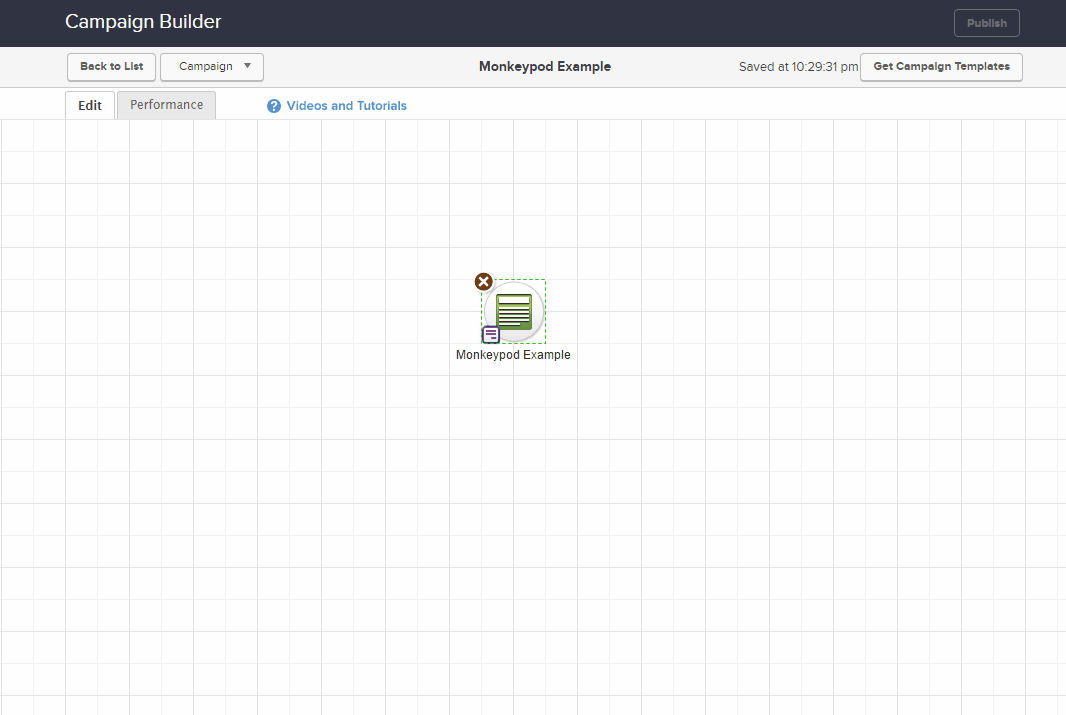Open the purple notes icon on the form node
The width and height of the screenshot is (1066, 715).
click(x=491, y=334)
